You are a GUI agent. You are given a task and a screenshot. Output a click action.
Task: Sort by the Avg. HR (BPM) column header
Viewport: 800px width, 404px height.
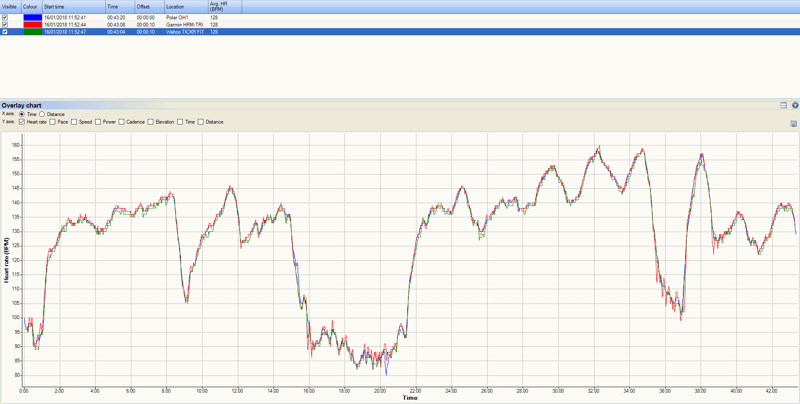point(225,7)
